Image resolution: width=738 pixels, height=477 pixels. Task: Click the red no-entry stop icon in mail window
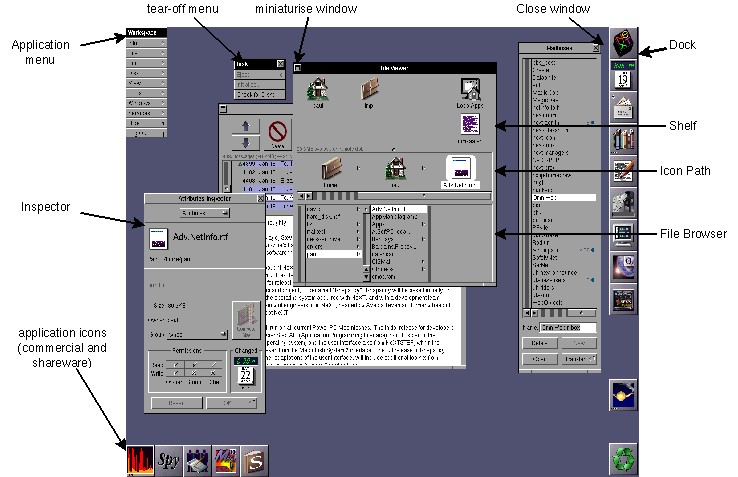tap(278, 132)
